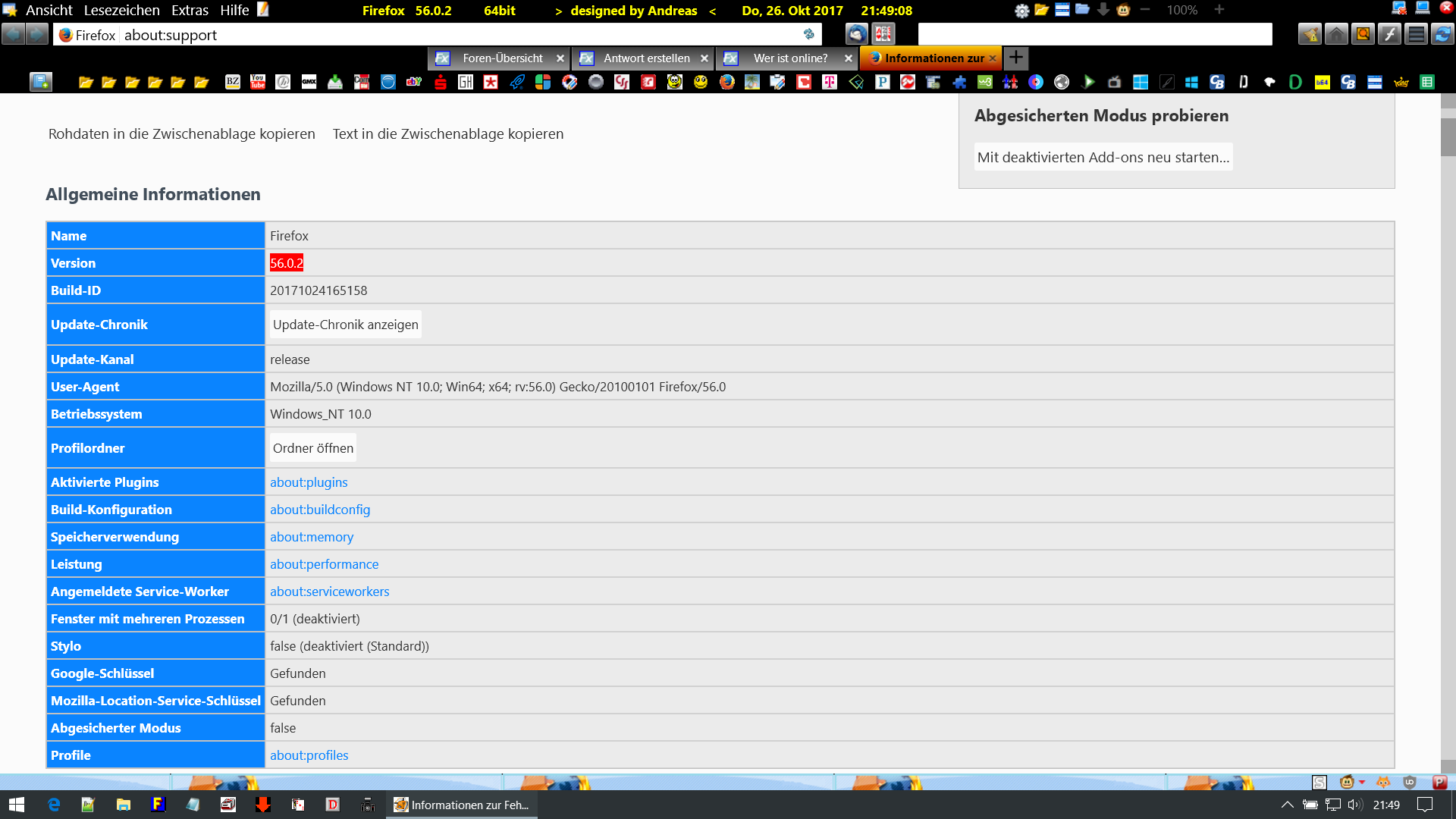This screenshot has width=1456, height=819.
Task: Open a new tab with plus button
Action: (1015, 58)
